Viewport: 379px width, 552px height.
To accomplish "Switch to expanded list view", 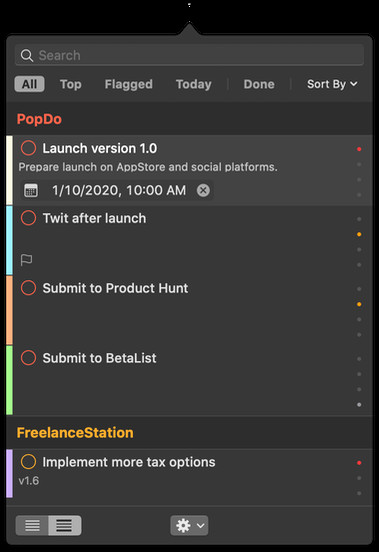I will pyautogui.click(x=64, y=526).
